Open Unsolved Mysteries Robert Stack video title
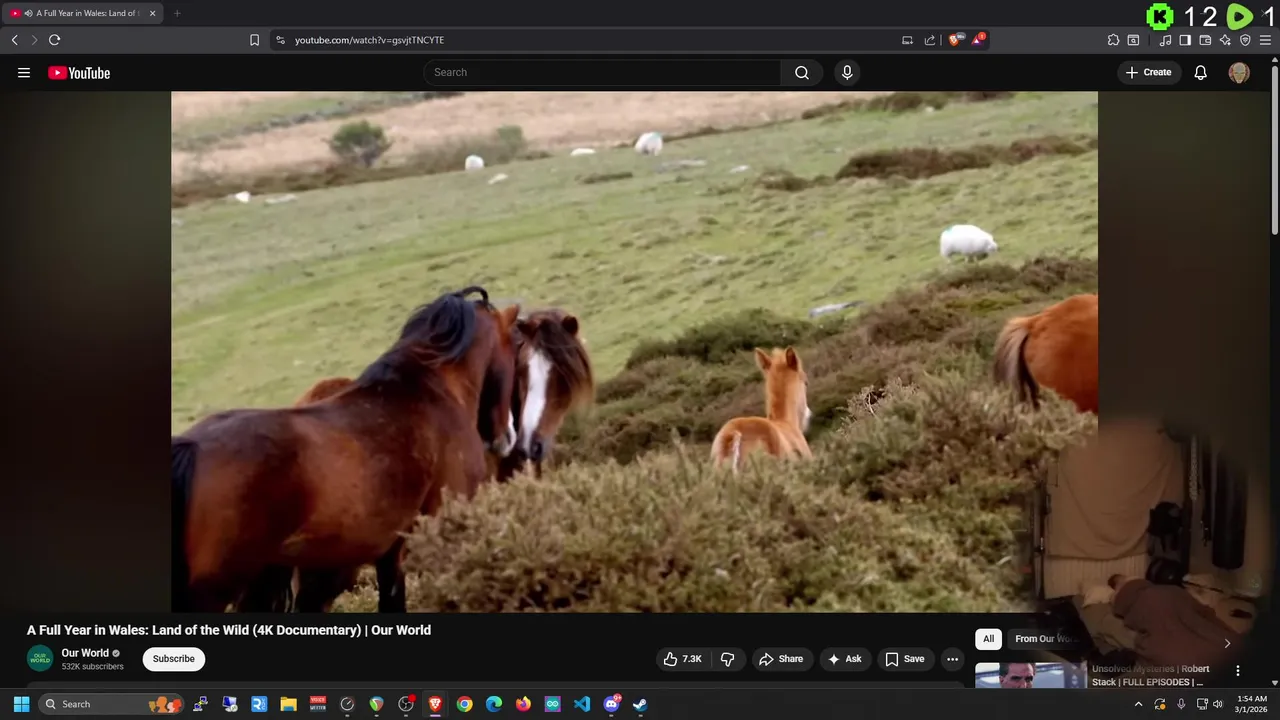This screenshot has height=720, width=1280. point(1150,675)
